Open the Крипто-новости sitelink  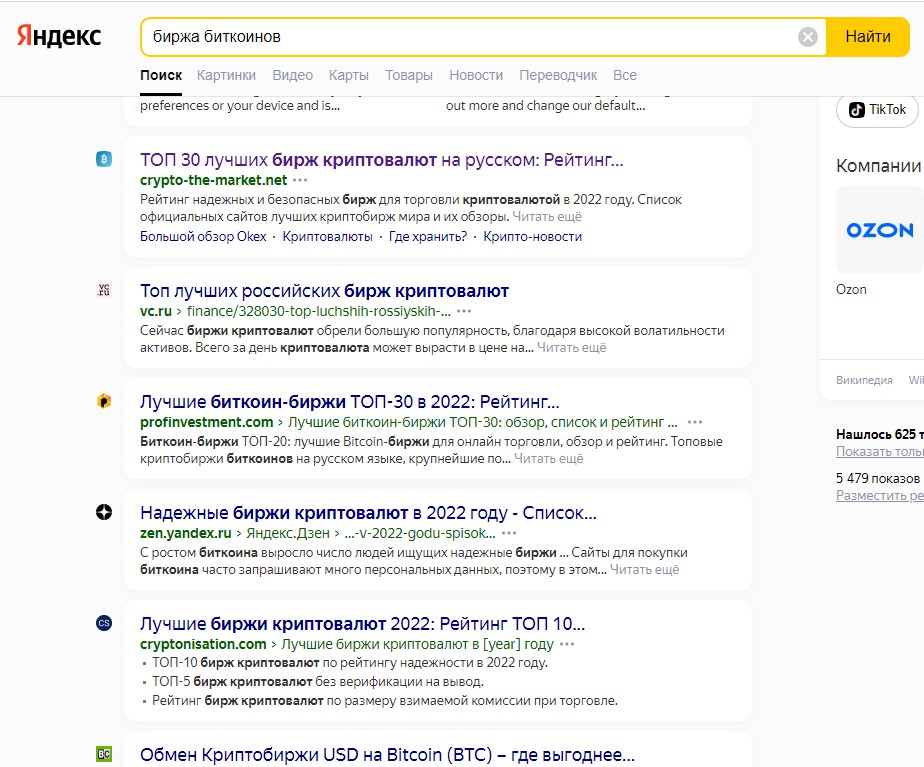pyautogui.click(x=533, y=237)
